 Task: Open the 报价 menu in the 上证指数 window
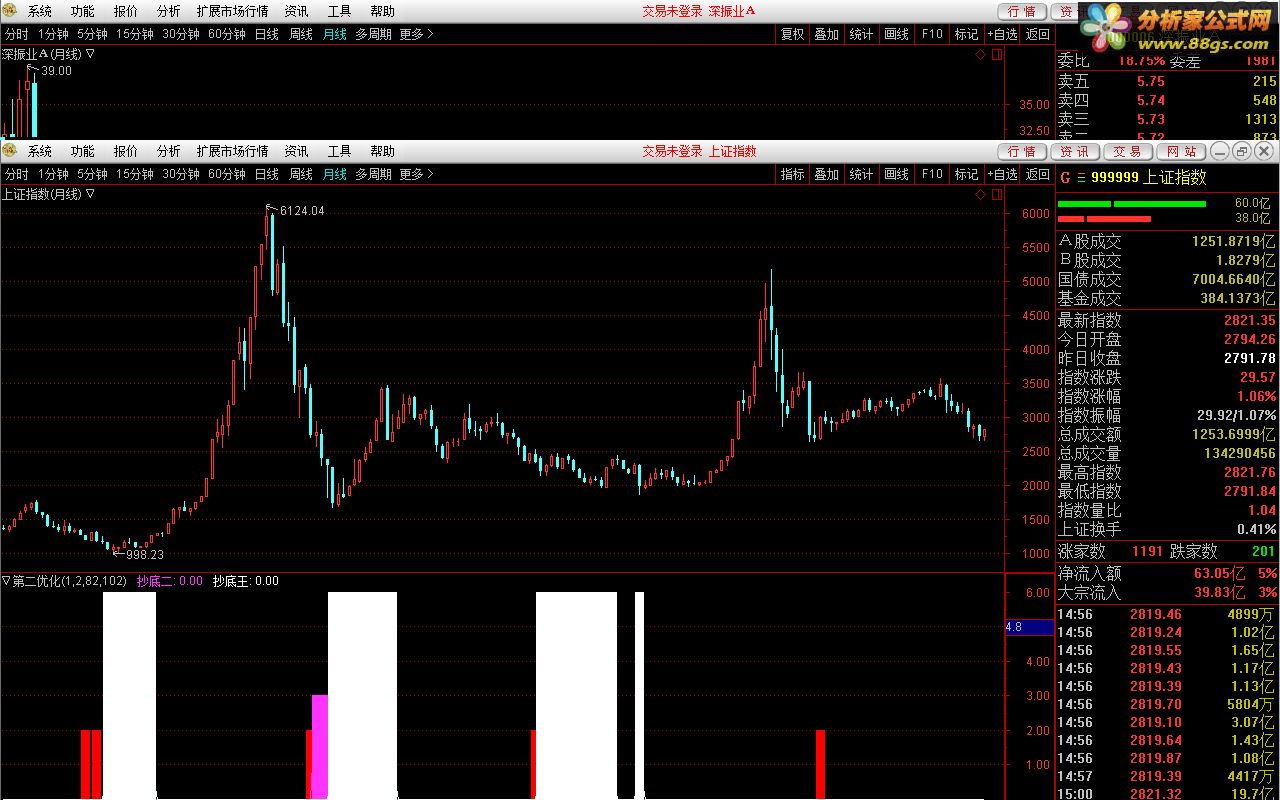tap(125, 151)
